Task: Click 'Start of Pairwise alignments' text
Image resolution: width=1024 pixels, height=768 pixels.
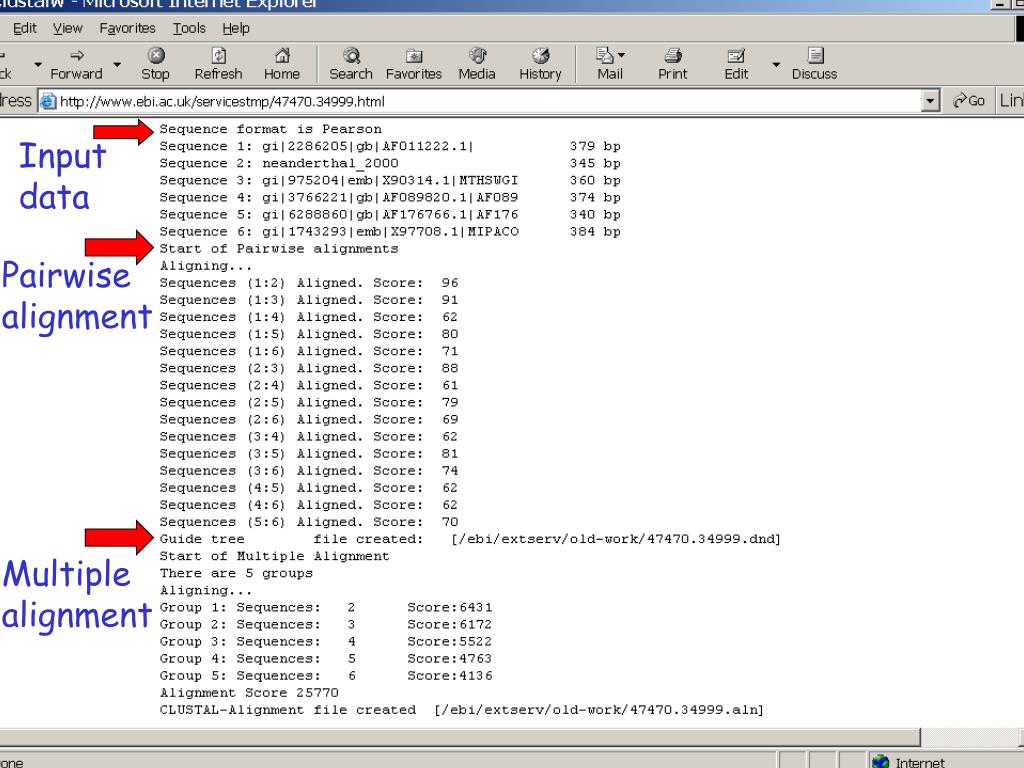Action: (278, 248)
